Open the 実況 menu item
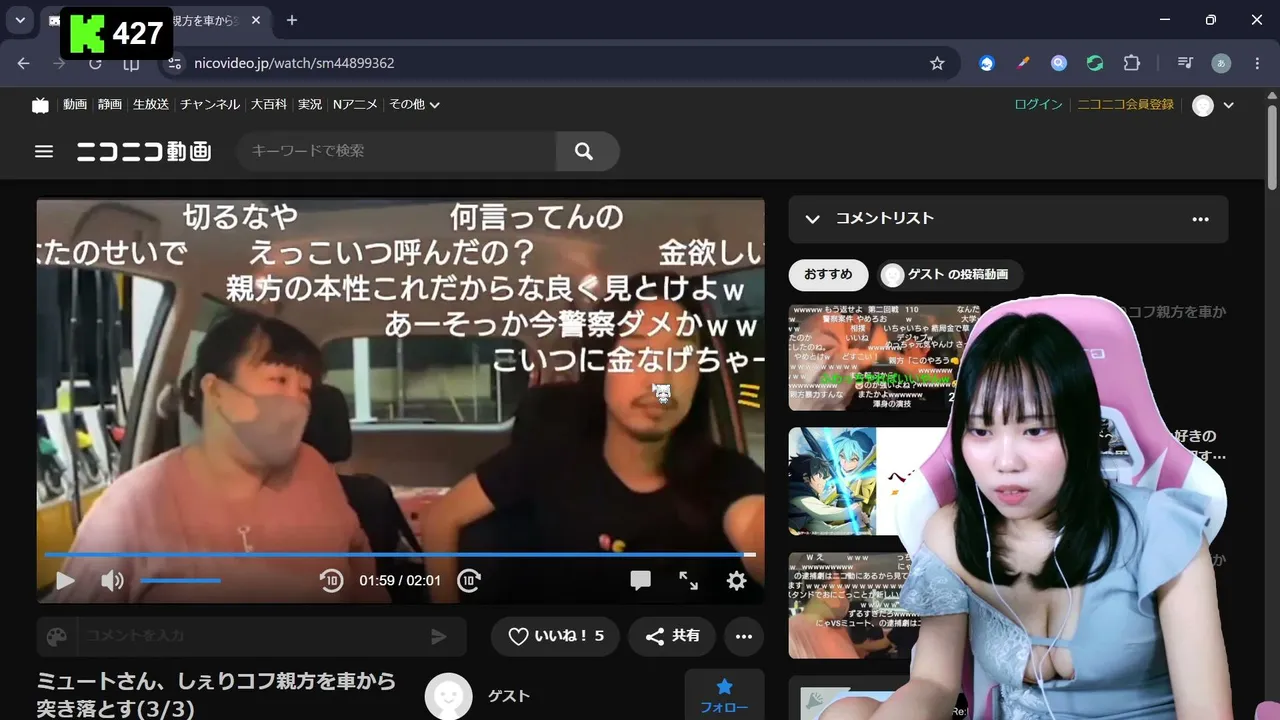 pyautogui.click(x=310, y=104)
